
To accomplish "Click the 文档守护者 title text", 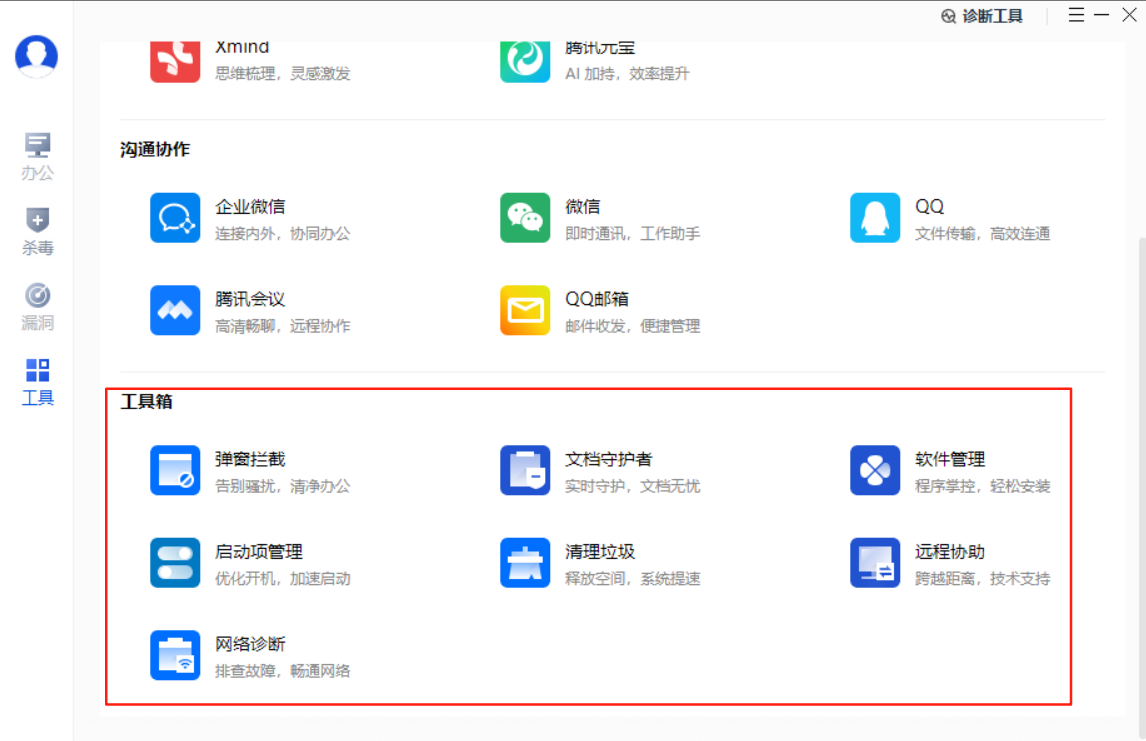I will point(609,459).
